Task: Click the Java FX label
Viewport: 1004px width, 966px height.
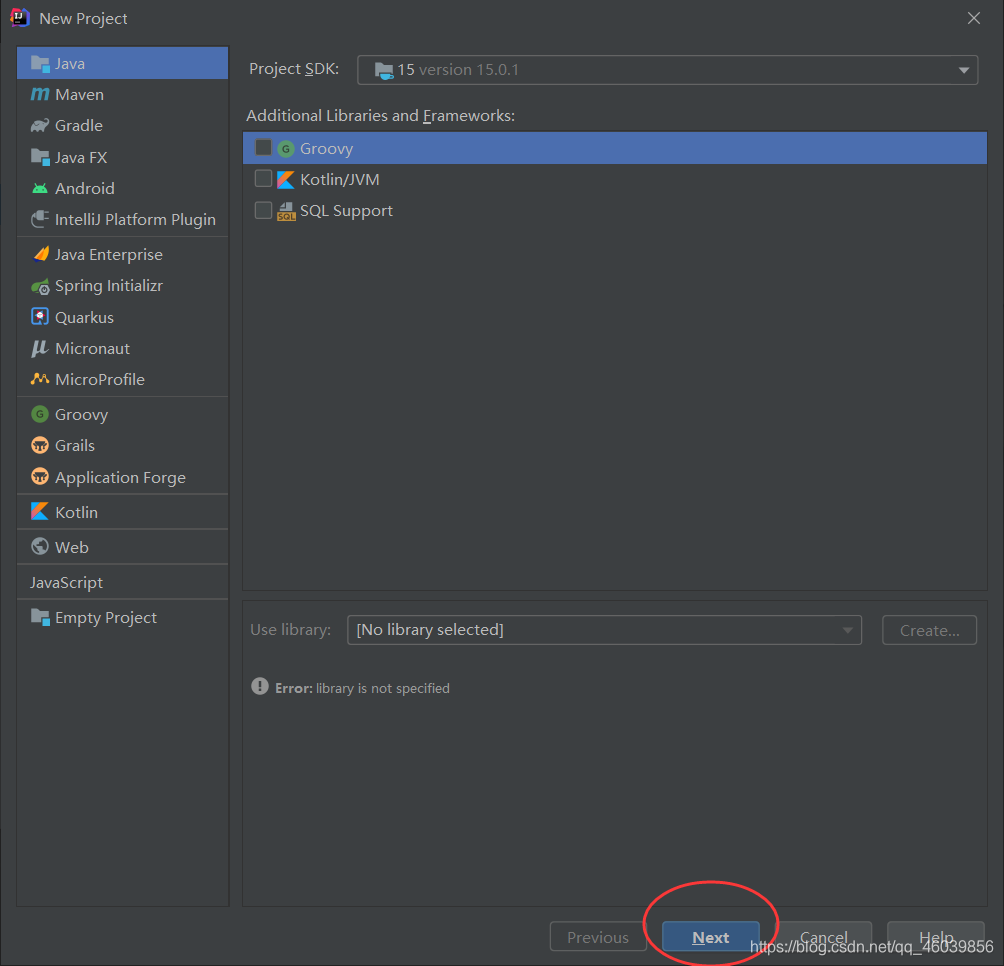Action: click(x=81, y=157)
